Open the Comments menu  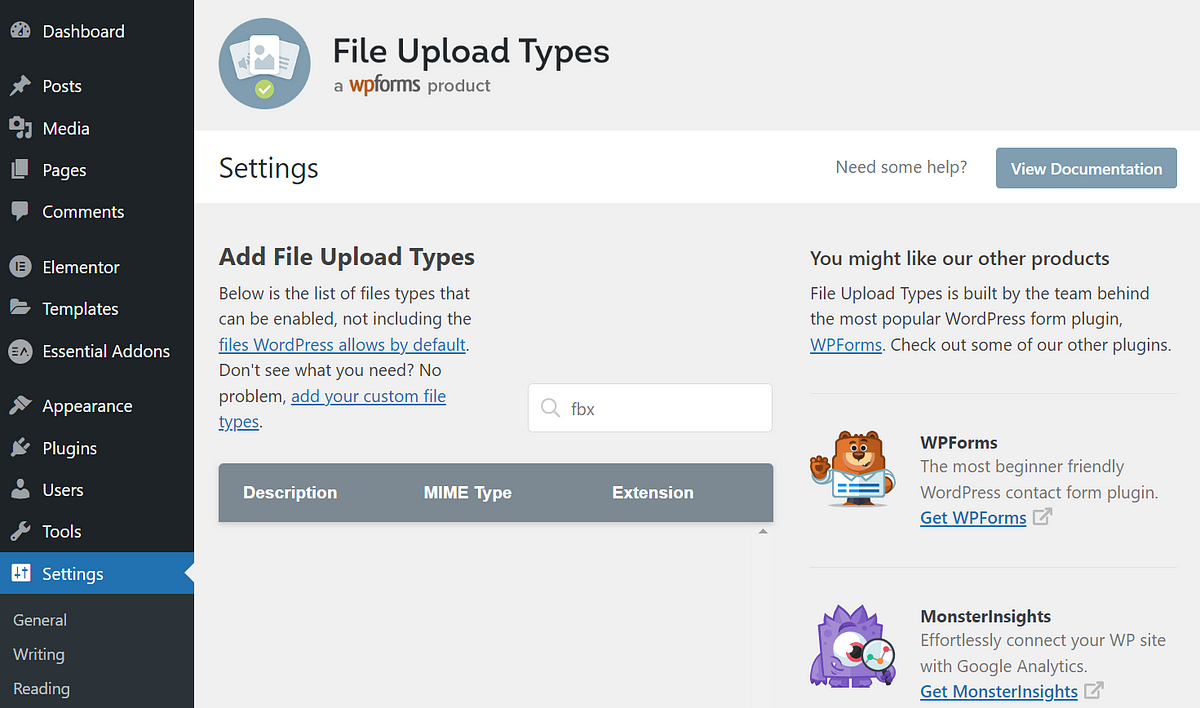tap(97, 212)
